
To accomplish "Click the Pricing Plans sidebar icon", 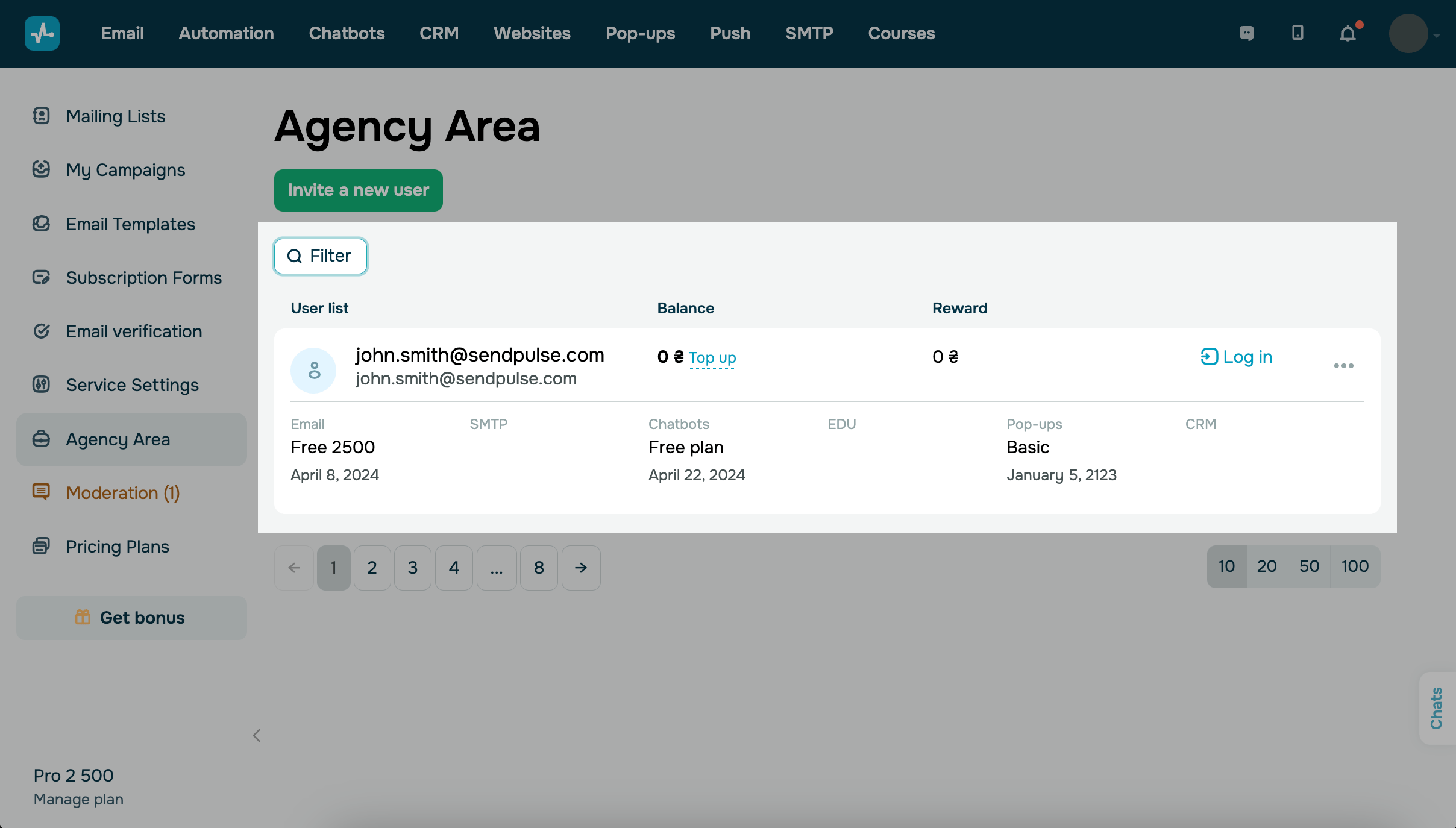I will click(41, 546).
